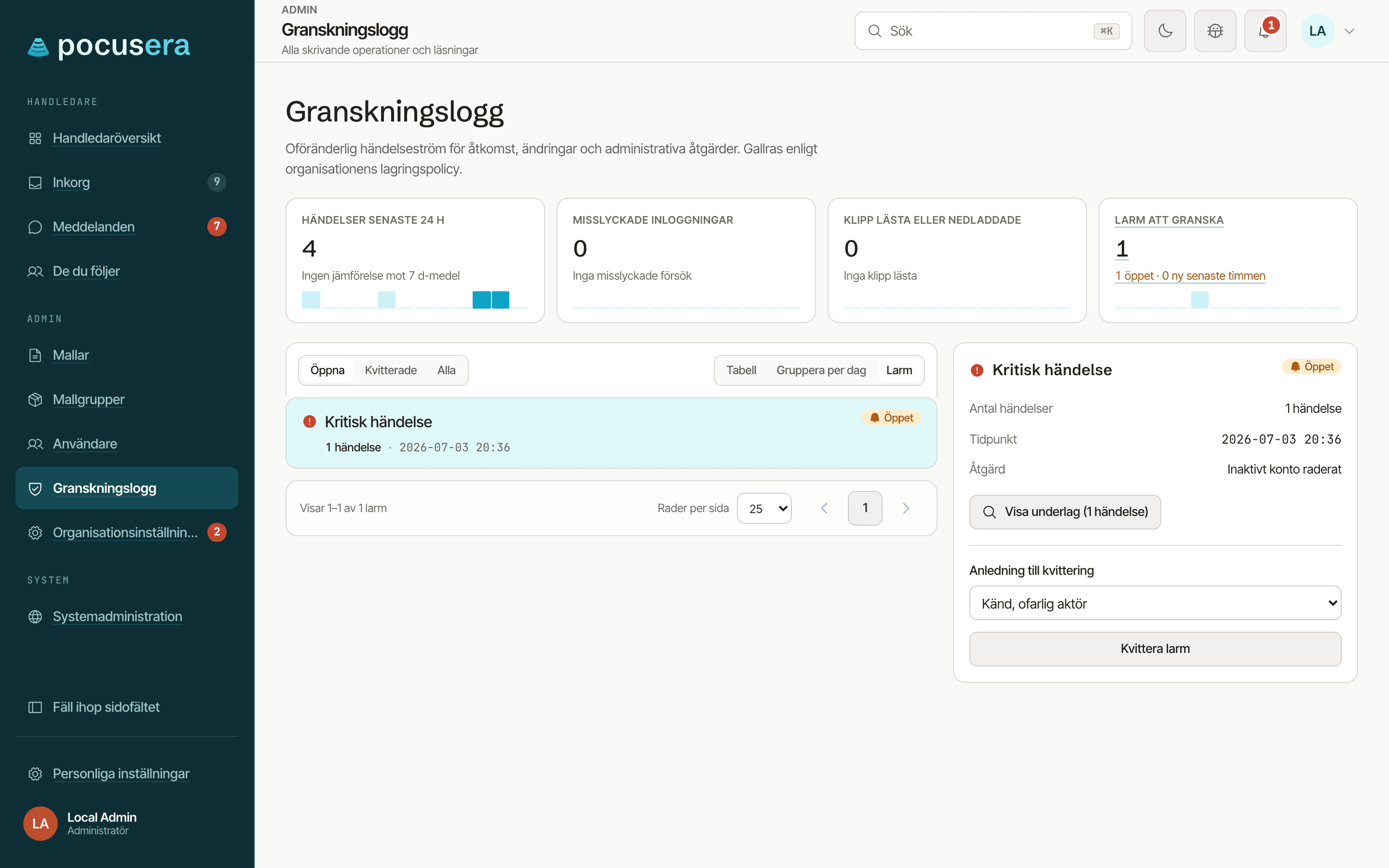Click Visa underlag (1 händelse) button
1389x868 pixels.
(1065, 512)
